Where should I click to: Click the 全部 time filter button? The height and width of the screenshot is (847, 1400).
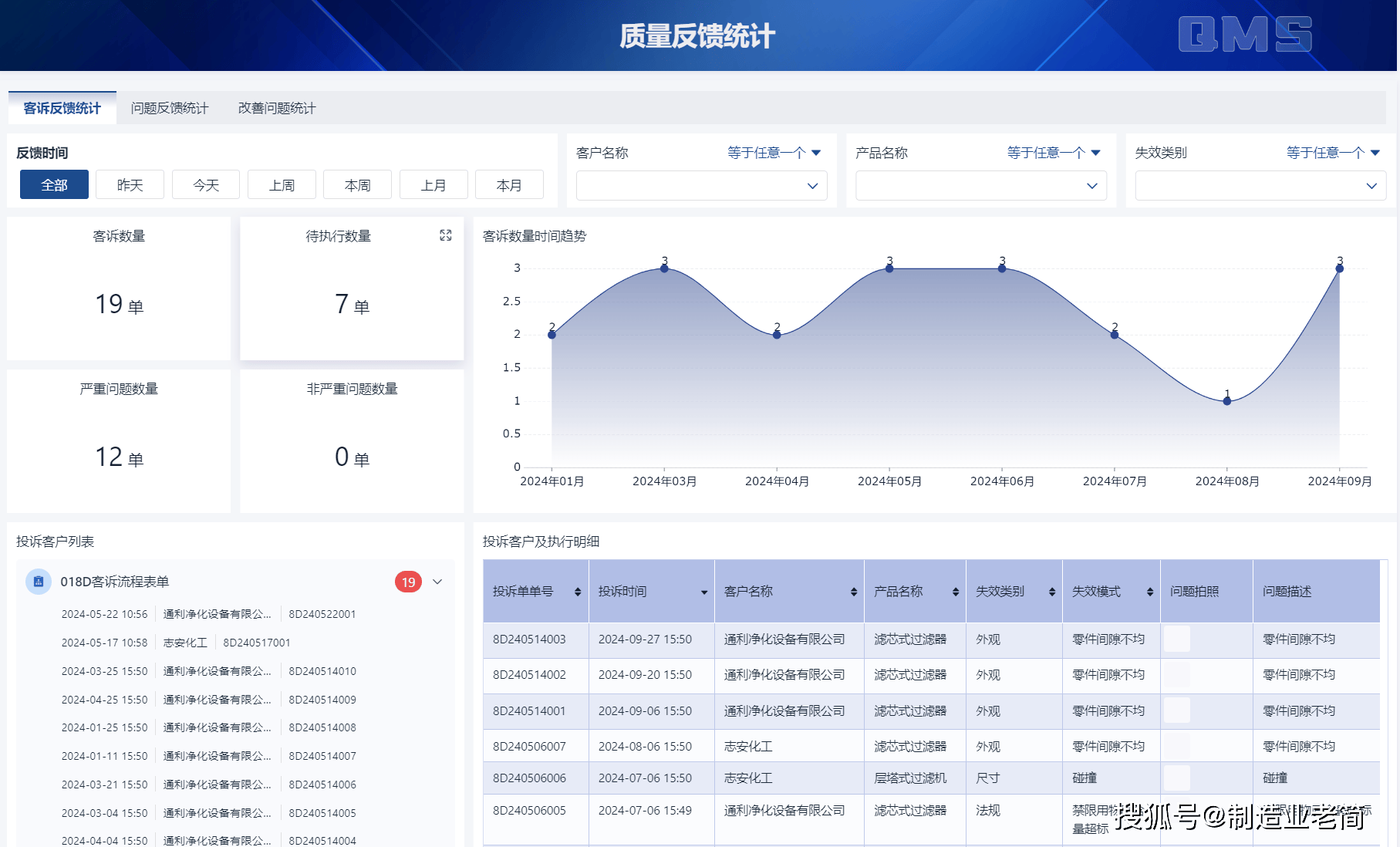pyautogui.click(x=53, y=184)
